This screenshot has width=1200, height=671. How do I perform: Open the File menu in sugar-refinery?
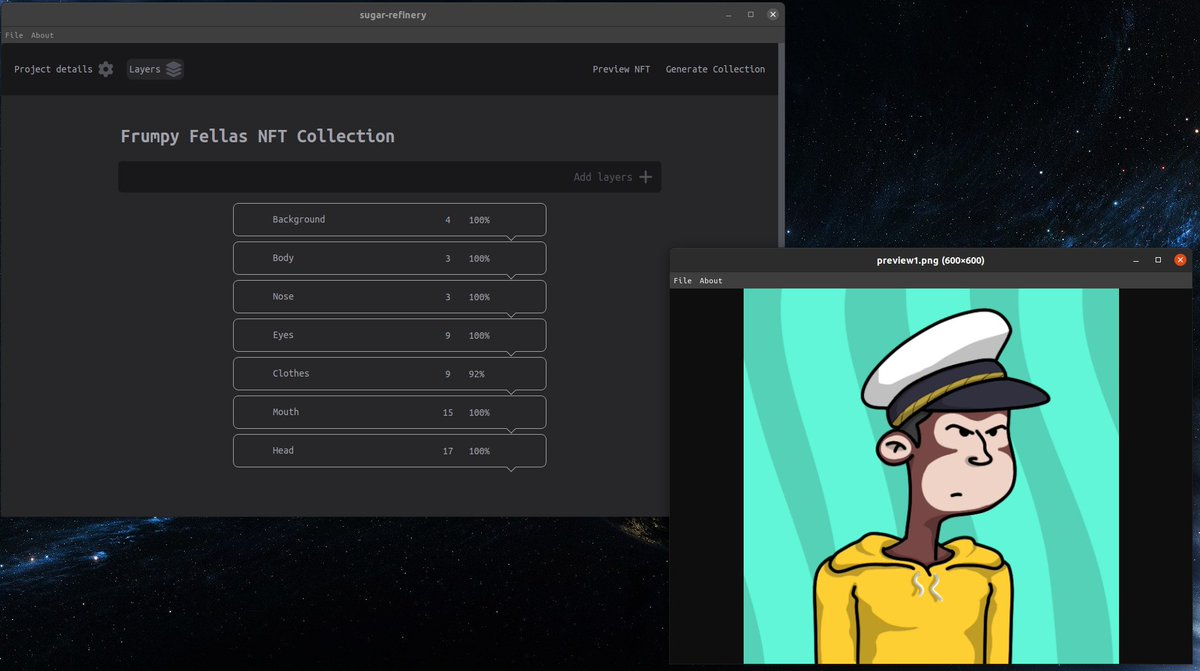13,34
